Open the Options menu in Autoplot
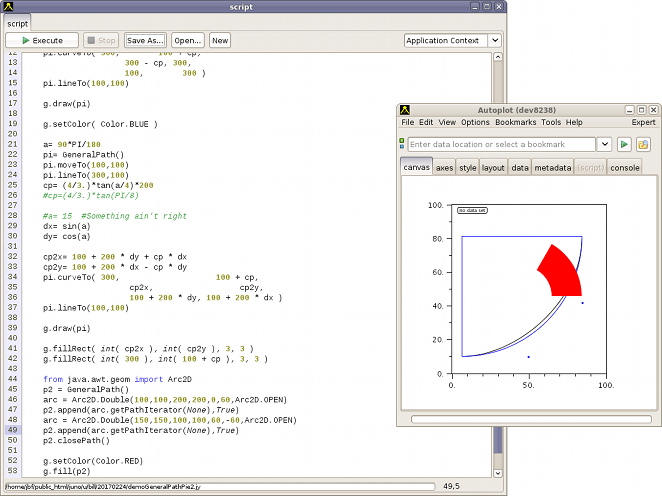The image size is (662, 496). pos(475,122)
